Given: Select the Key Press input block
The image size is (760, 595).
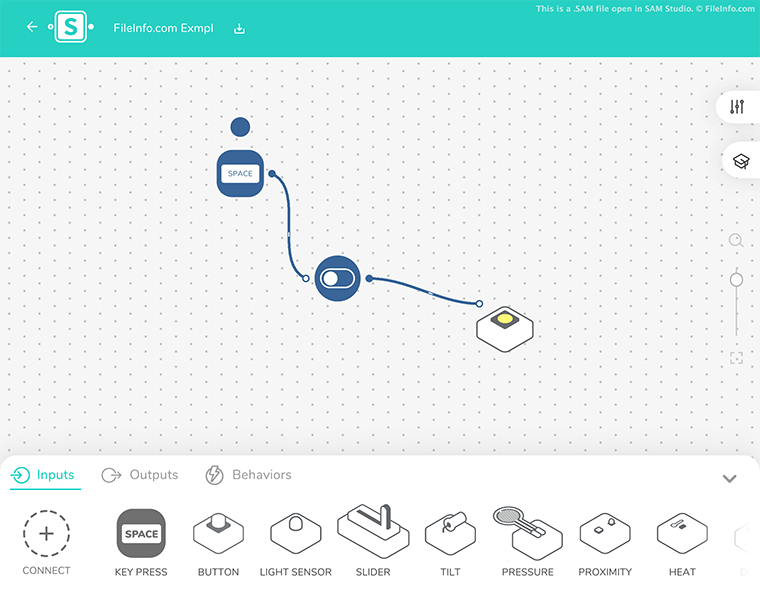Looking at the screenshot, I should point(141,534).
